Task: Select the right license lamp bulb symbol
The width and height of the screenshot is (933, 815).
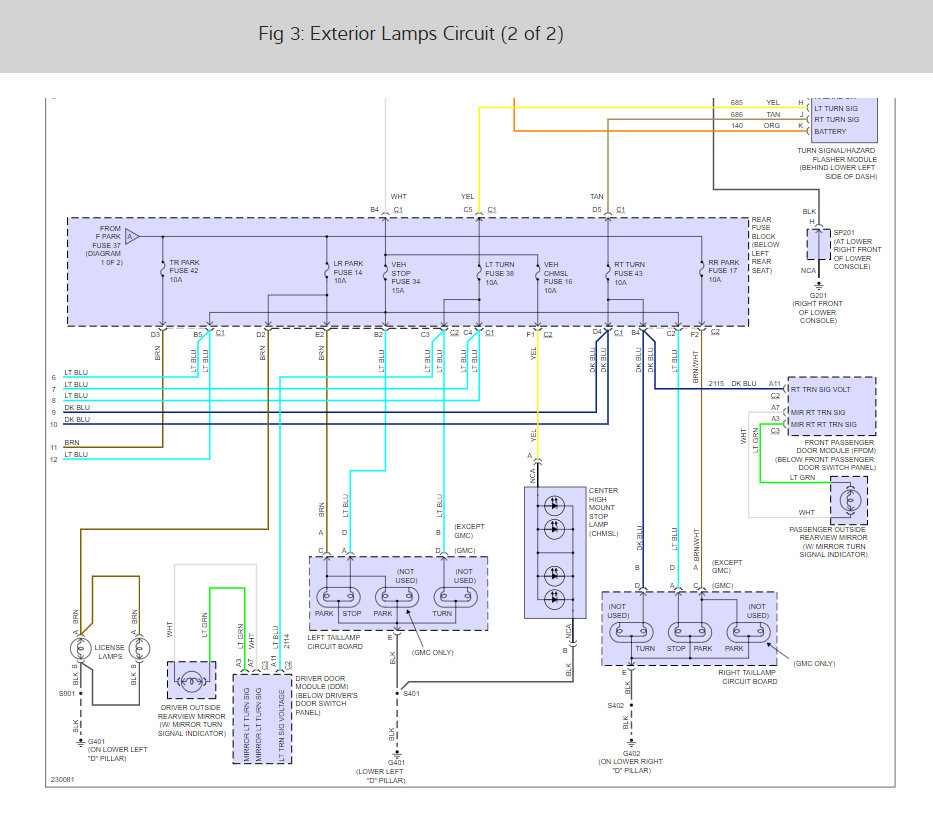Action: coord(139,648)
